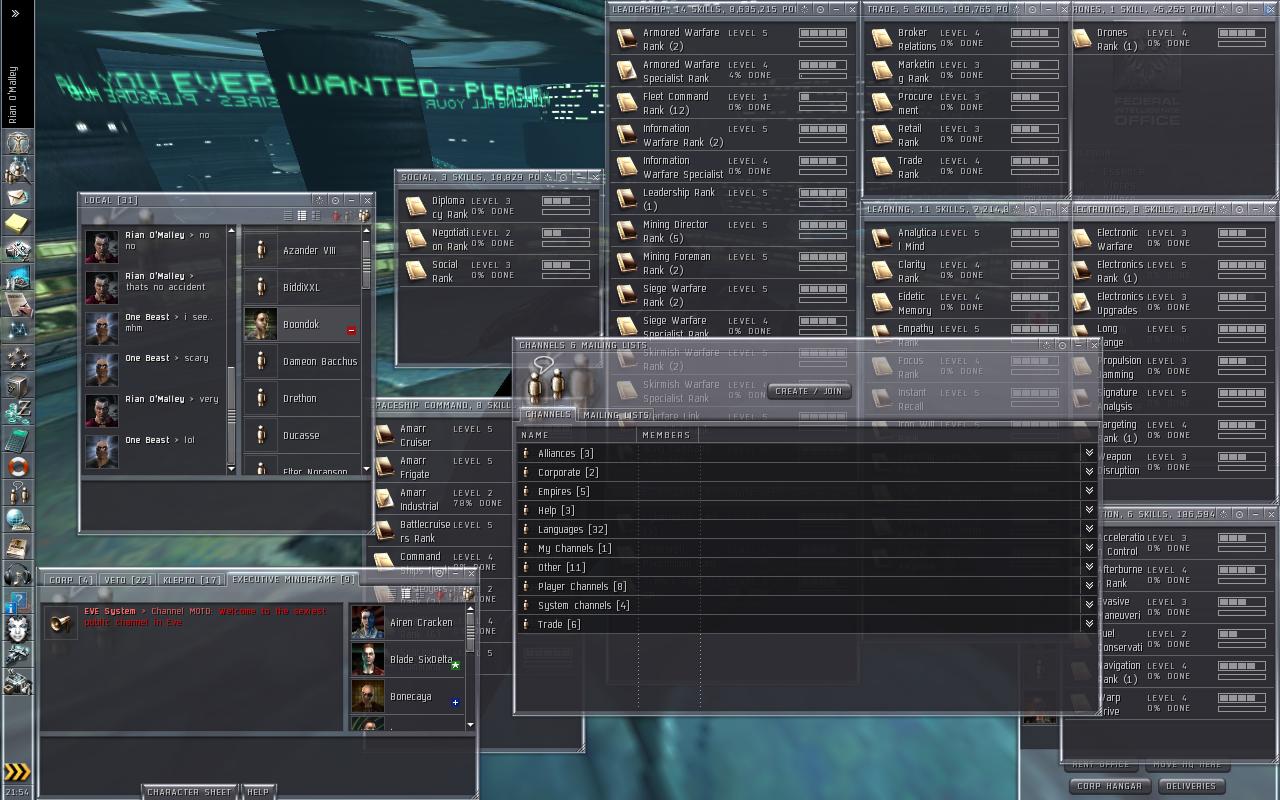Viewport: 1280px width, 800px height.
Task: Open the CORP HANGAR button
Action: tap(1109, 786)
